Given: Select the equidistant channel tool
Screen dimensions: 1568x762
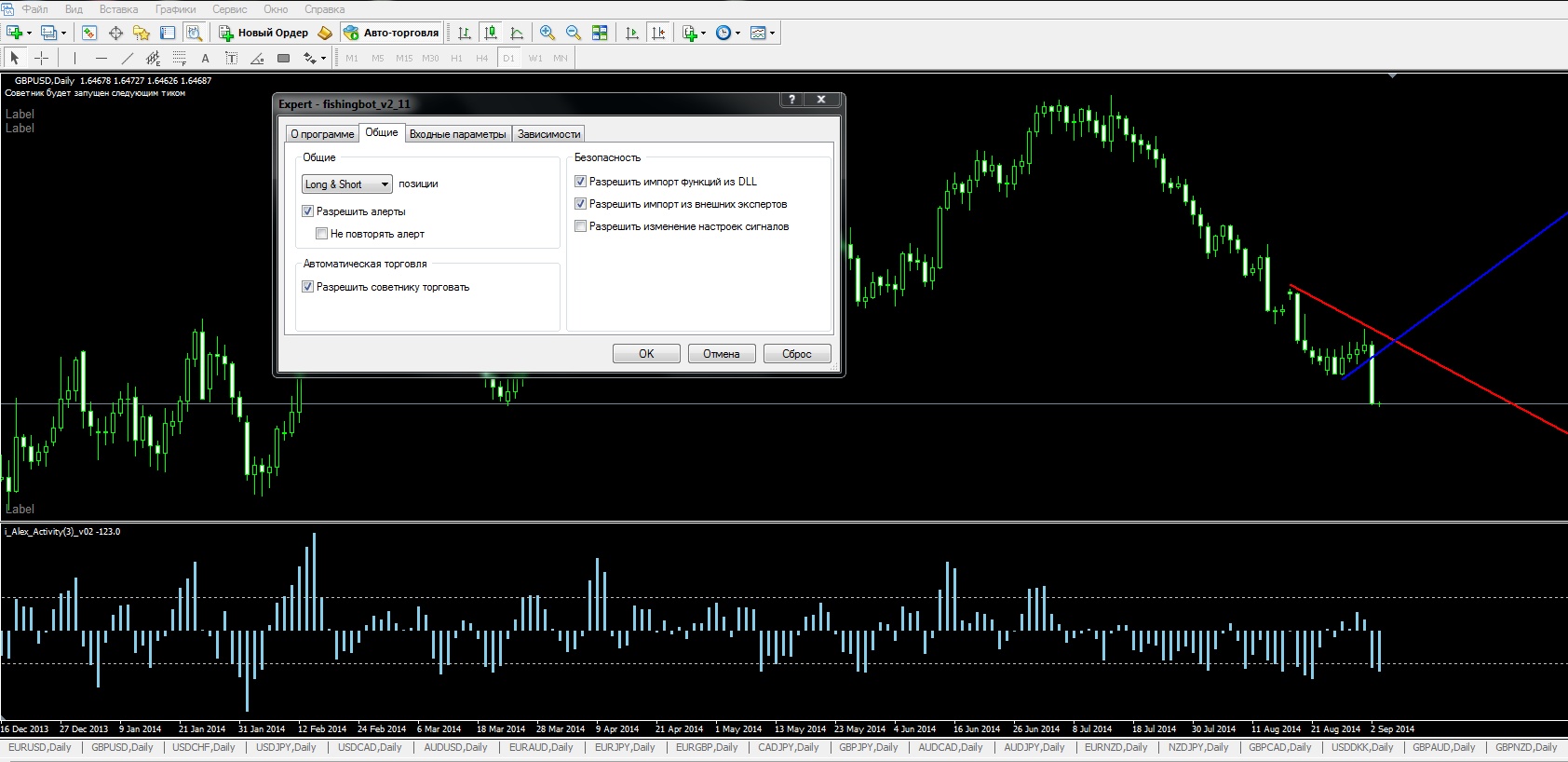Looking at the screenshot, I should [x=154, y=58].
